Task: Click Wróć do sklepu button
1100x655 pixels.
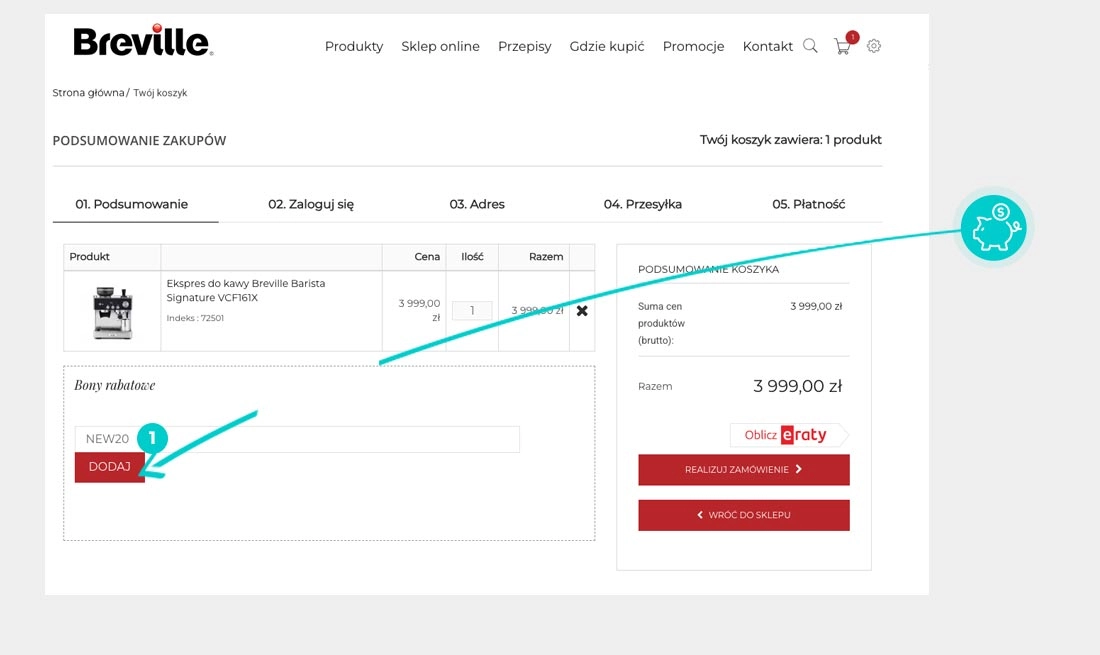Action: [x=744, y=515]
